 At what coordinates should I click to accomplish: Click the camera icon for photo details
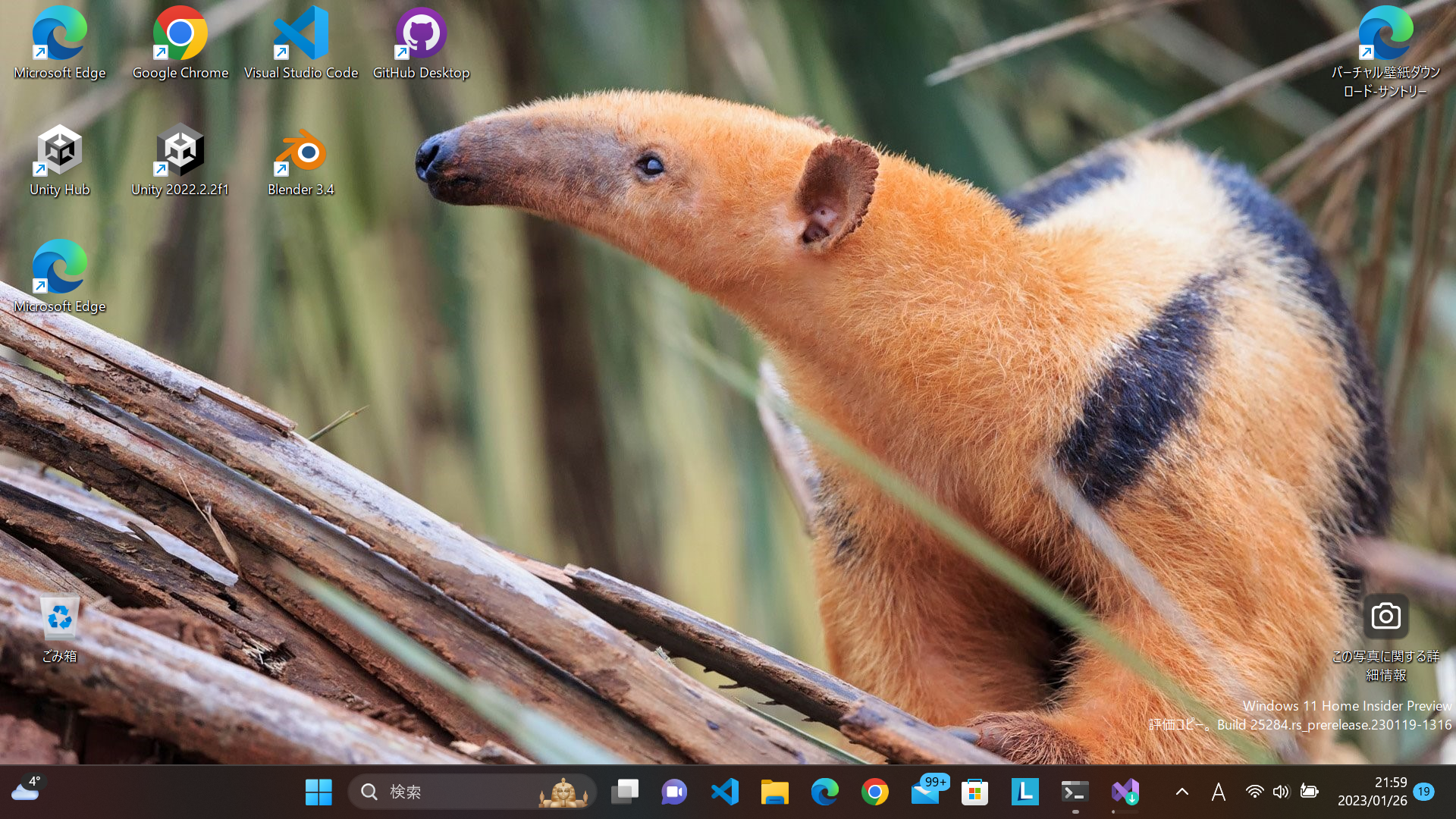(x=1385, y=616)
